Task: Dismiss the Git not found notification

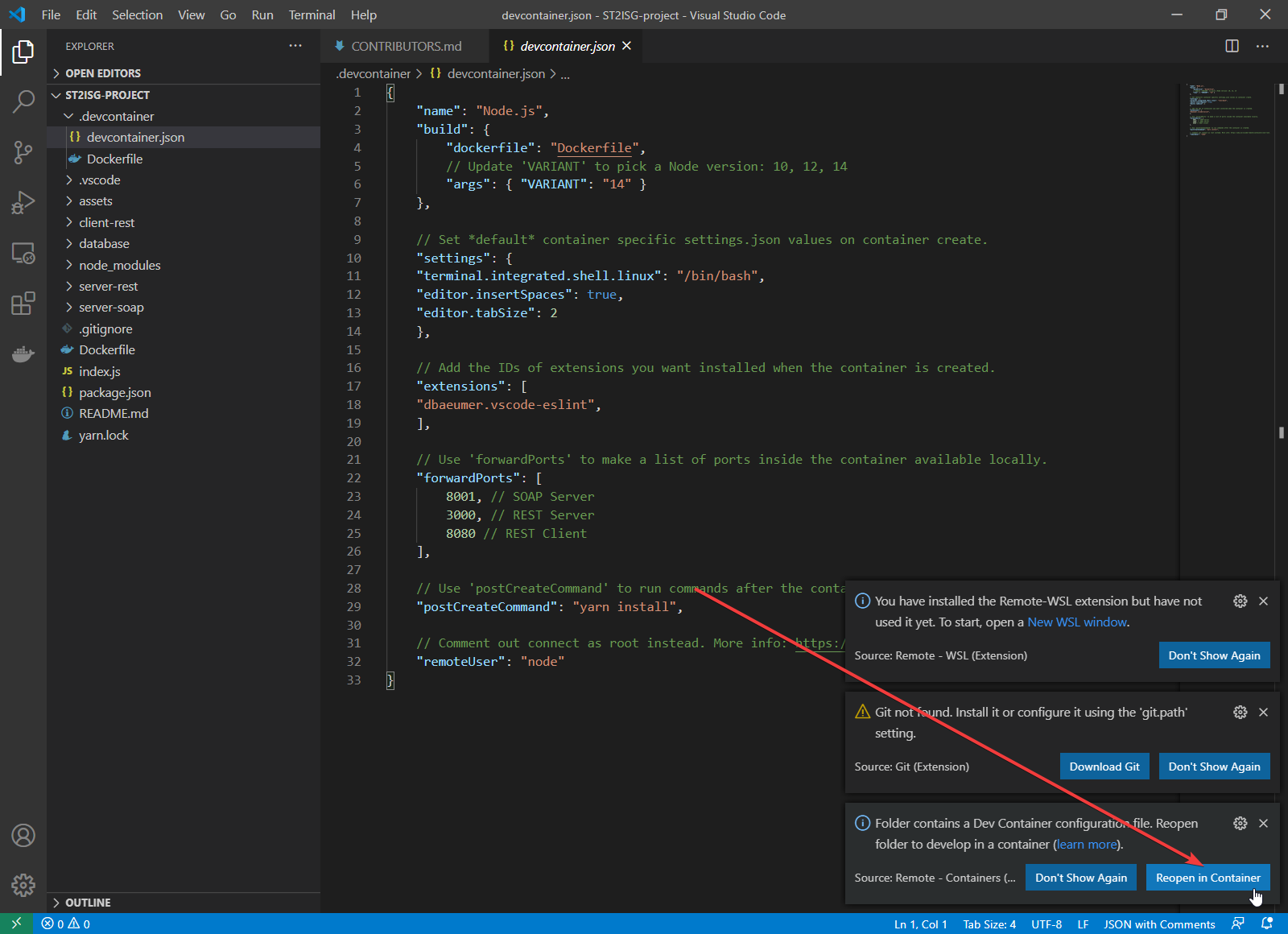Action: tap(1263, 712)
